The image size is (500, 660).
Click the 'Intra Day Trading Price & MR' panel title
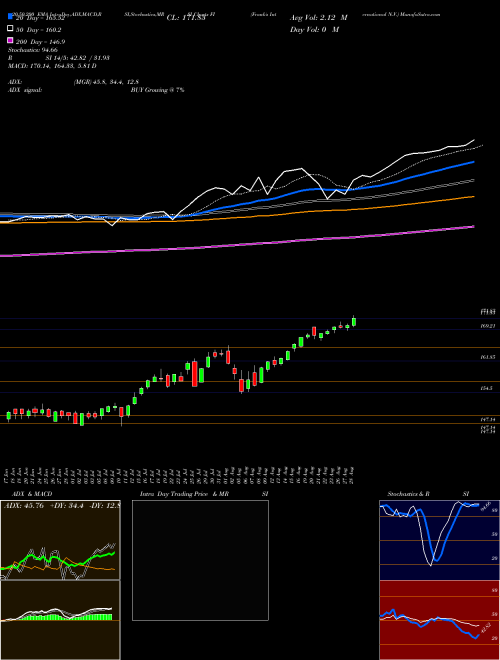pos(184,494)
